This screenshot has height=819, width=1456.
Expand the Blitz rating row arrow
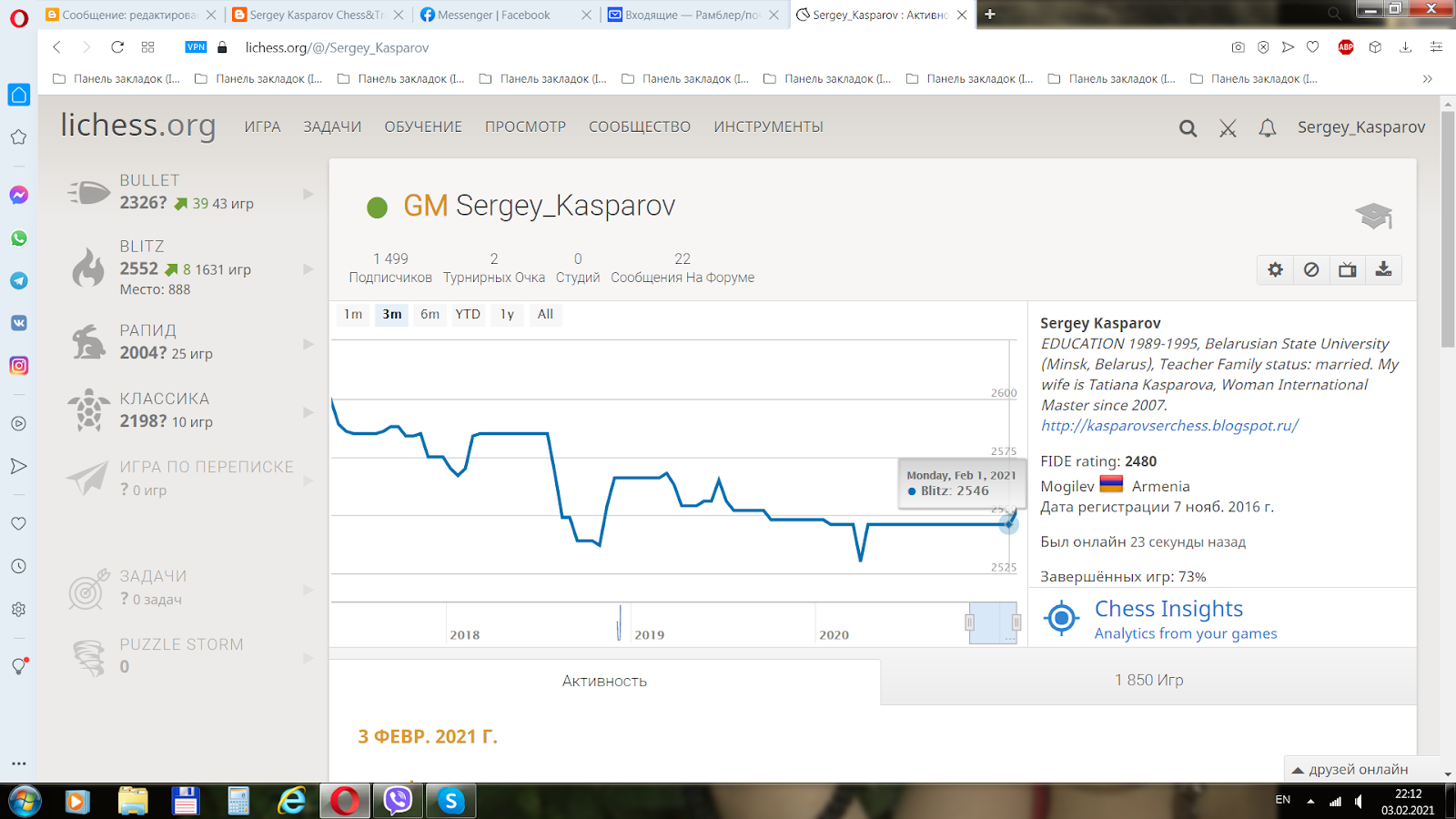(308, 268)
